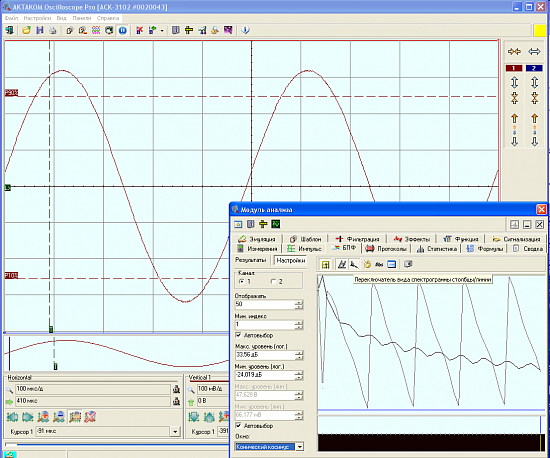
Task: Click the floppy disk save icon
Action: (40, 31)
